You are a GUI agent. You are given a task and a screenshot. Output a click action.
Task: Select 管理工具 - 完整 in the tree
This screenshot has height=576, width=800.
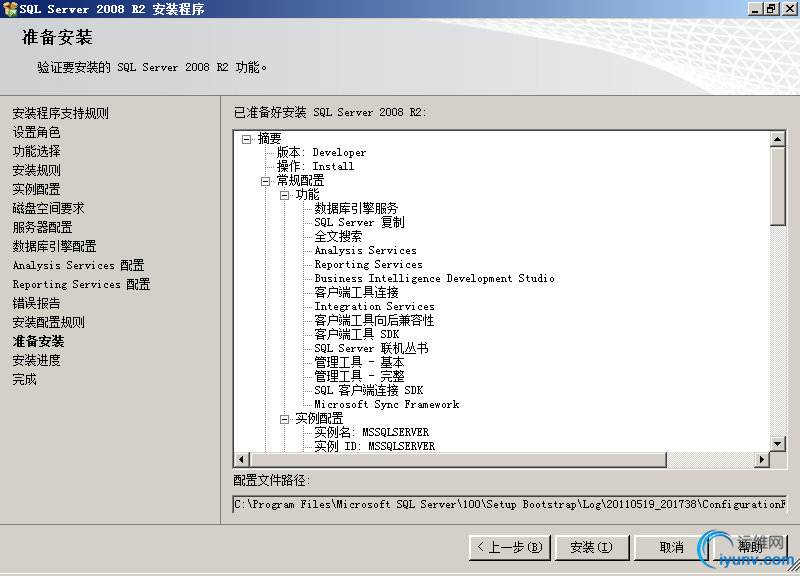pyautogui.click(x=360, y=377)
